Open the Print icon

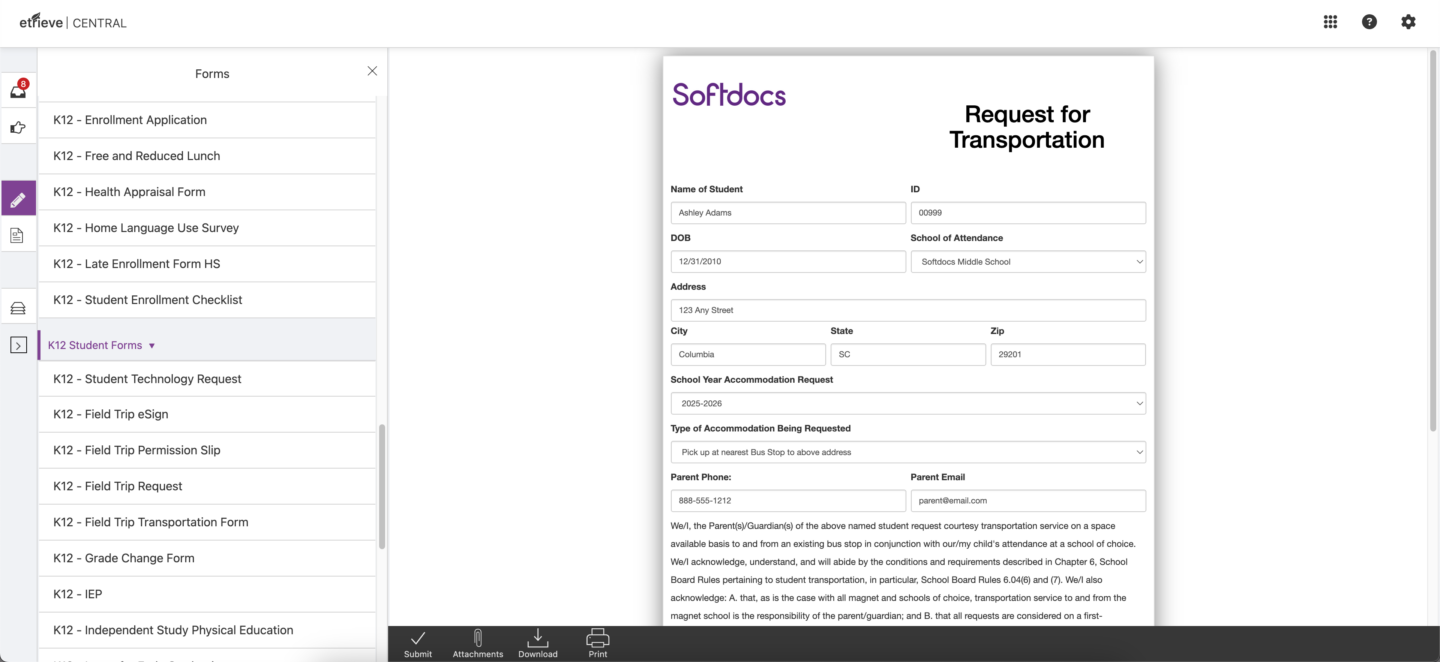tap(597, 643)
